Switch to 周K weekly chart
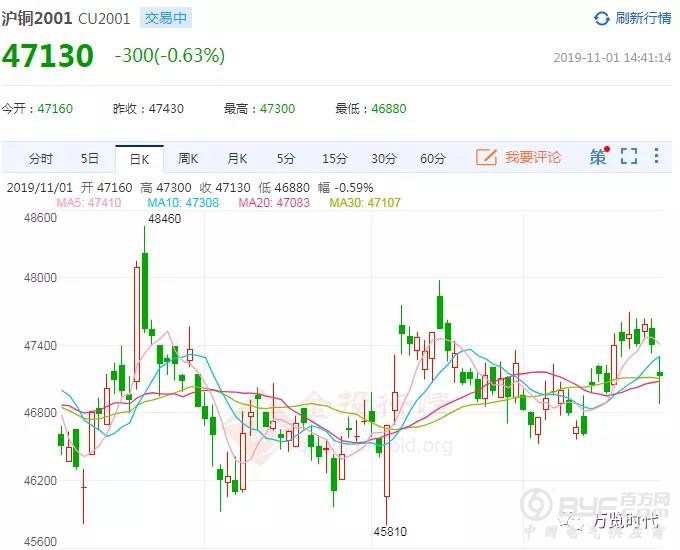Viewport: 680px width, 550px height. pyautogui.click(x=188, y=158)
